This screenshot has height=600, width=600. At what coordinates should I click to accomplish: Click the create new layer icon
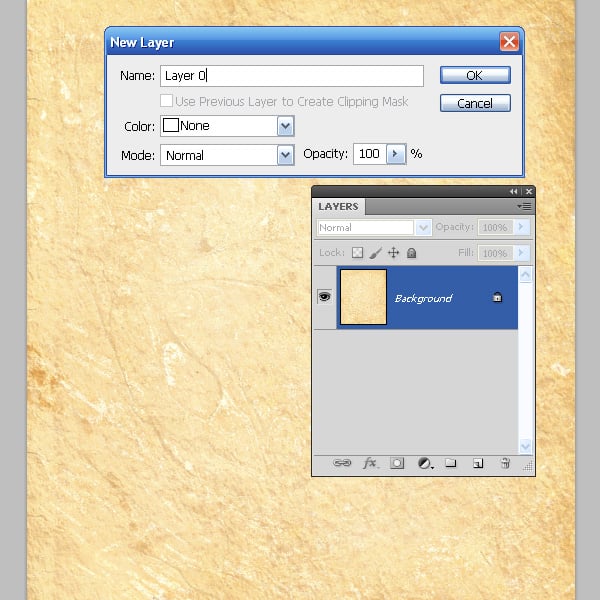point(478,464)
